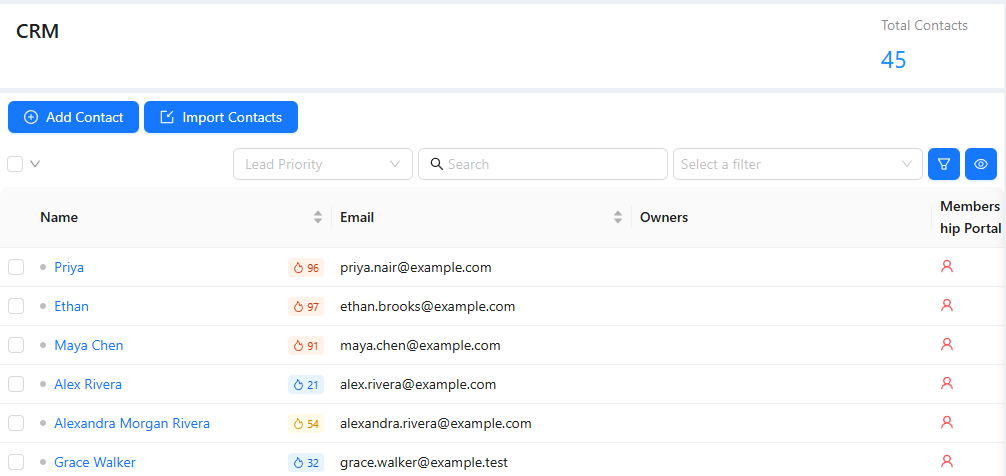Click the Name column header label
This screenshot has height=476, width=1006.
(x=59, y=217)
